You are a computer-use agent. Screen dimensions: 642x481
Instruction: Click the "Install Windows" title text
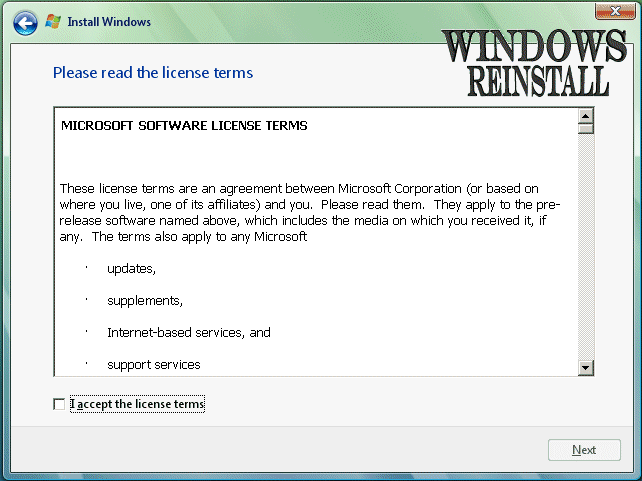coord(109,21)
